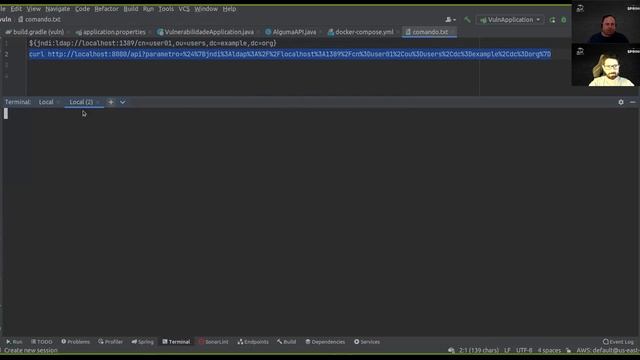Screen dimensions: 640x360
Task: Open VulnApplication run configuration dropdown
Action: point(510,20)
